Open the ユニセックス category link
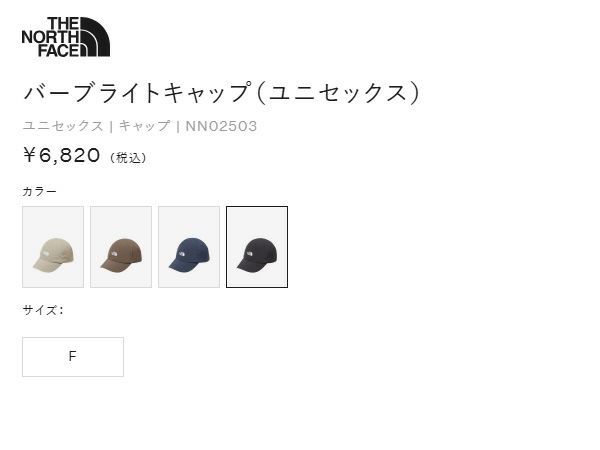Screen dimensions: 600x450 click(x=63, y=126)
